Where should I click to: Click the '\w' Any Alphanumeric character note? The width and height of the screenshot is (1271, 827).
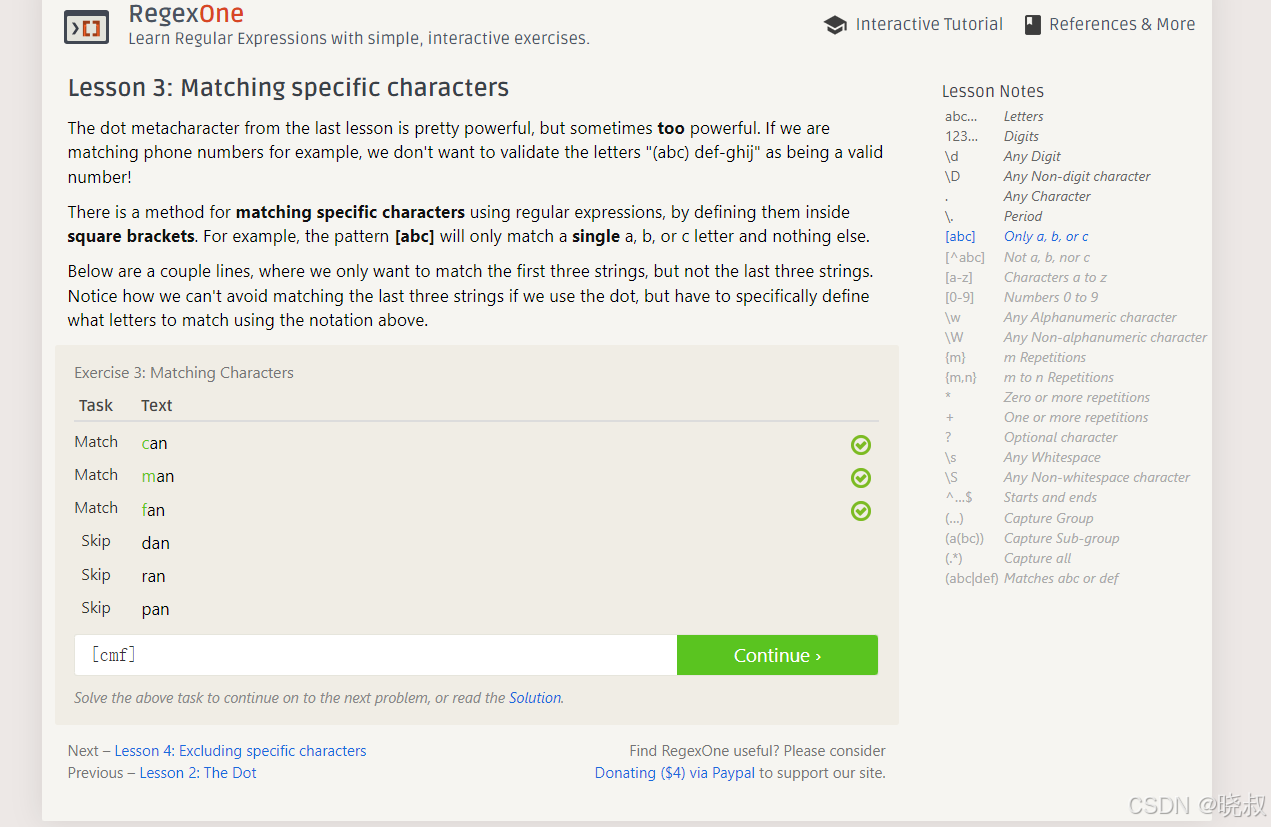click(x=1061, y=317)
